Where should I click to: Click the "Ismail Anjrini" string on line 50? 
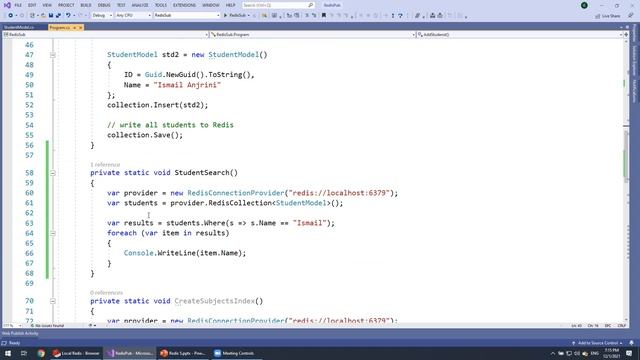pyautogui.click(x=187, y=85)
